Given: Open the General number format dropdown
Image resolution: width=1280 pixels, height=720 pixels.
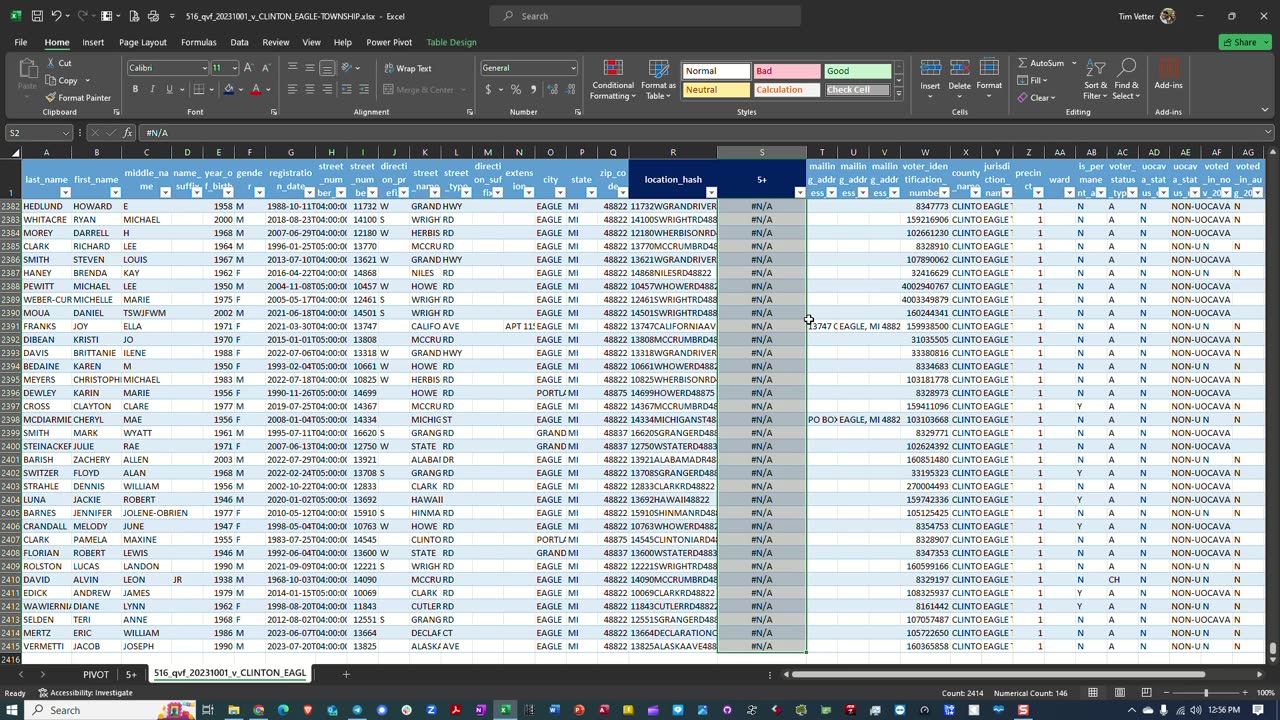Looking at the screenshot, I should point(573,68).
